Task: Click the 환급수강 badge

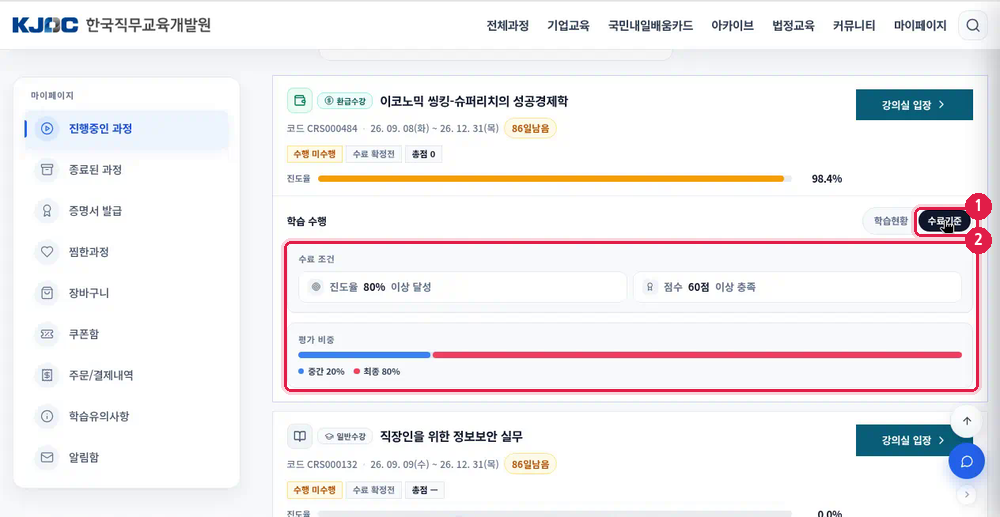Action: point(345,101)
